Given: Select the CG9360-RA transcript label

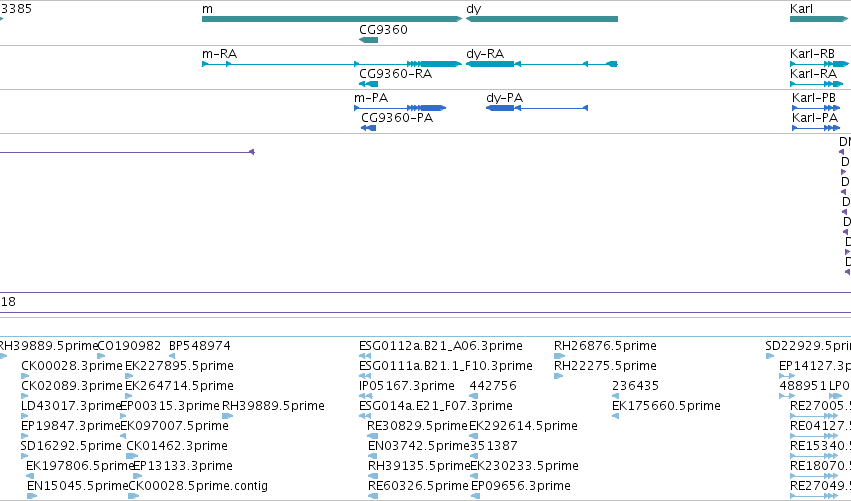Looking at the screenshot, I should click(x=395, y=73).
